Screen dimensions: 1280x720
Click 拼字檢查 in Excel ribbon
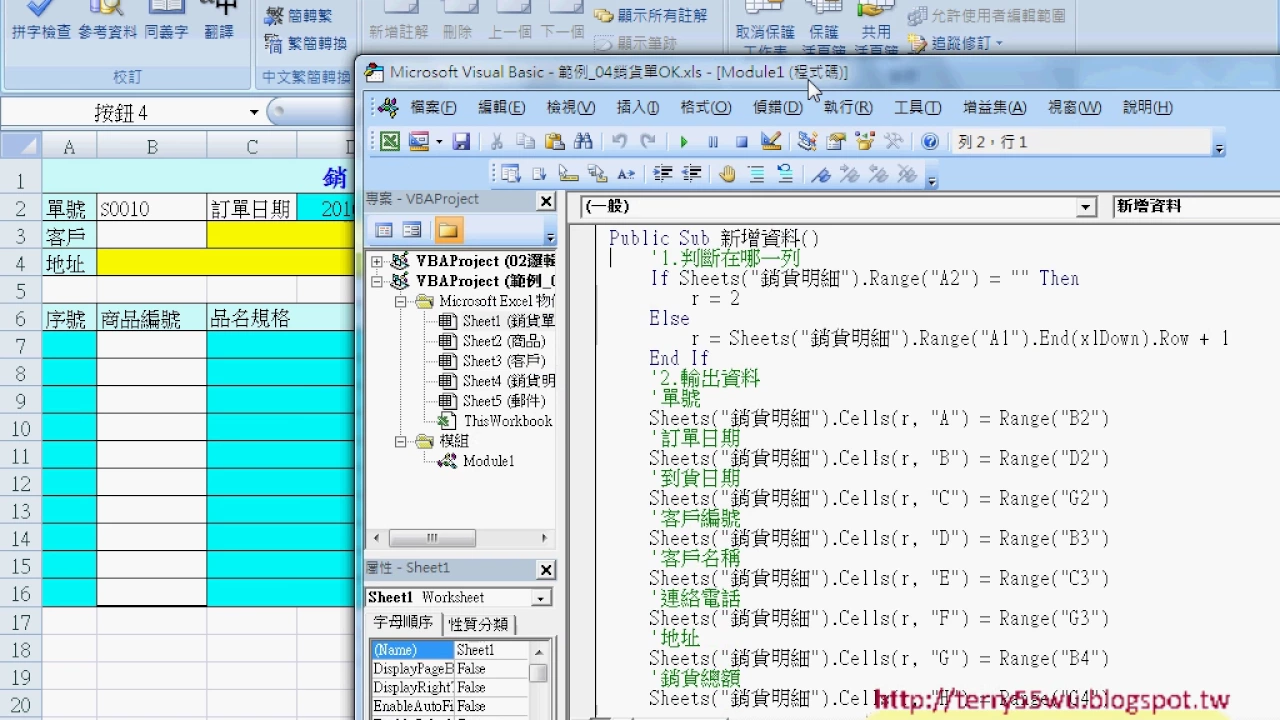coord(42,22)
